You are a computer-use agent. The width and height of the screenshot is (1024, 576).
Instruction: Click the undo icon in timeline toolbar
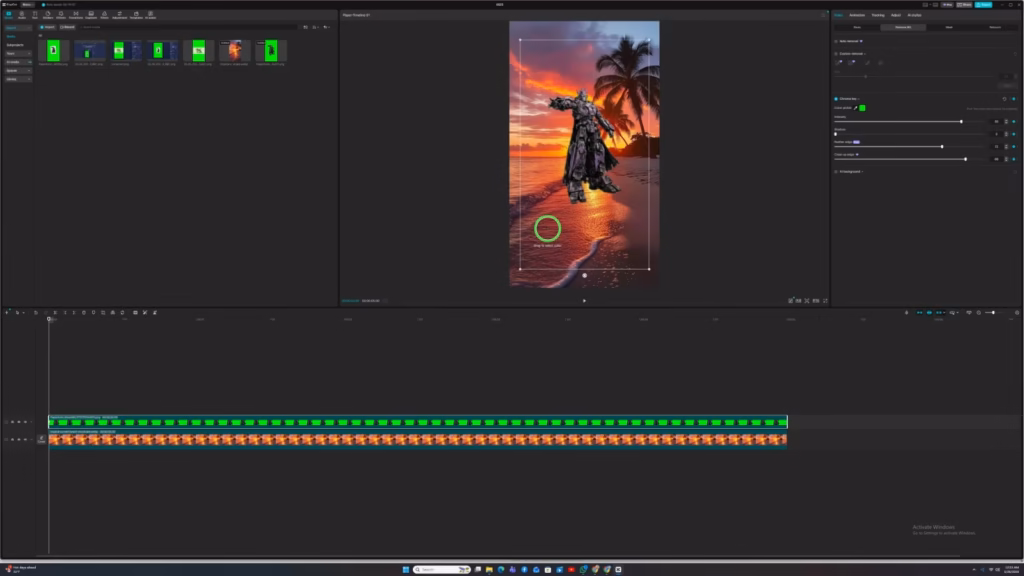click(x=36, y=313)
